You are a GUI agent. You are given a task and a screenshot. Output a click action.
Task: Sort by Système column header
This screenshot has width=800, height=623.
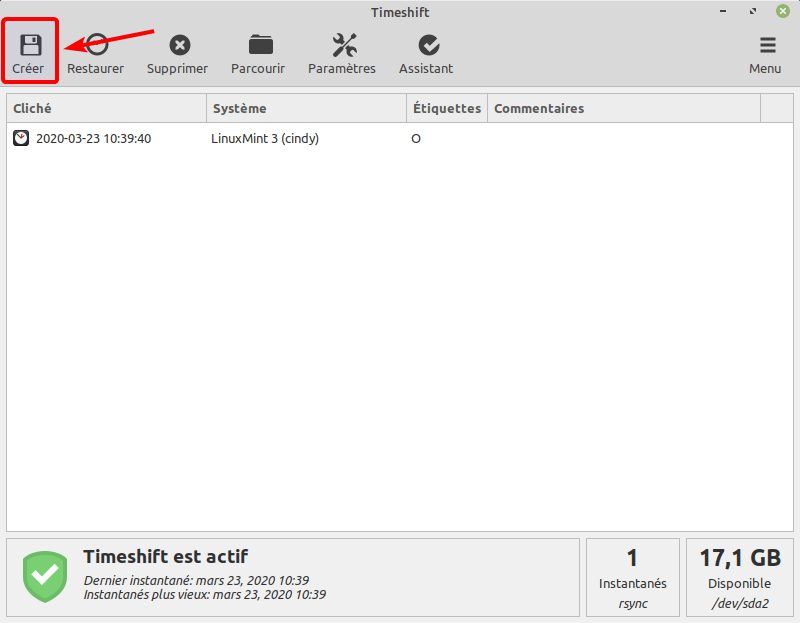[306, 108]
